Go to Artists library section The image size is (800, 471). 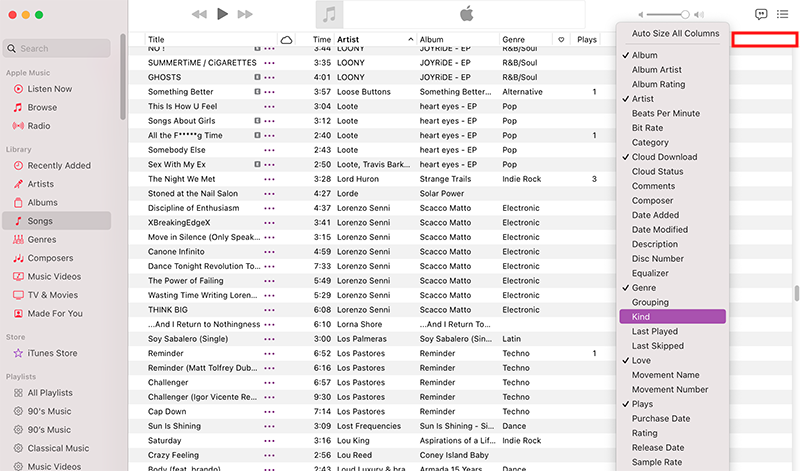coord(40,184)
